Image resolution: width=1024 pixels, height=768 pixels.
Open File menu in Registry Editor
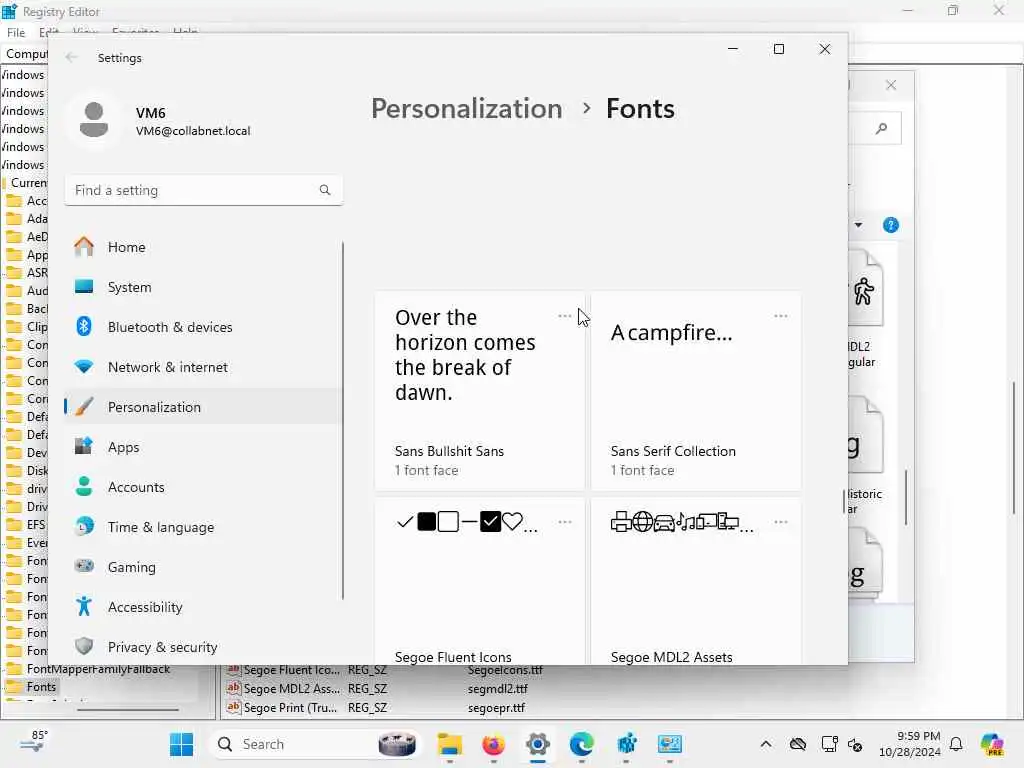16,32
